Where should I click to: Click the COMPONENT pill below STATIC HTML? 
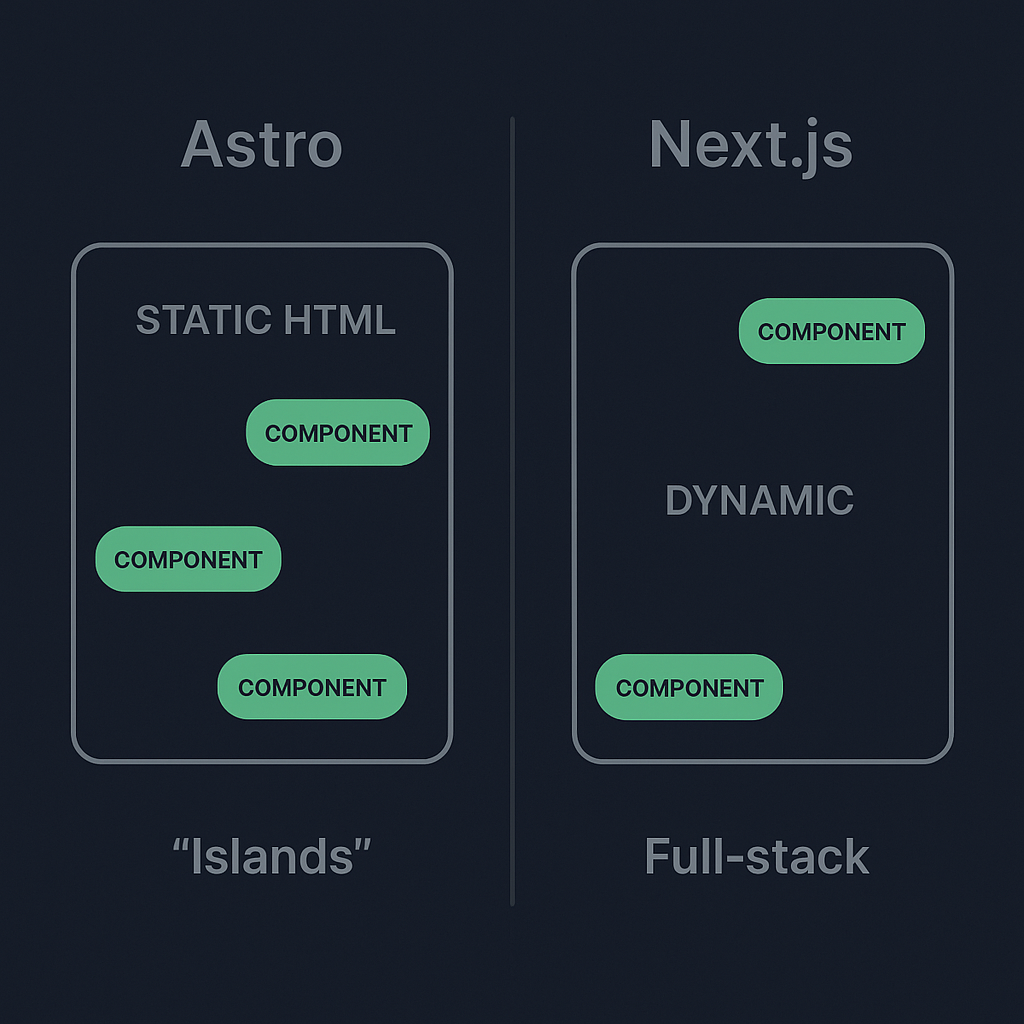(338, 432)
